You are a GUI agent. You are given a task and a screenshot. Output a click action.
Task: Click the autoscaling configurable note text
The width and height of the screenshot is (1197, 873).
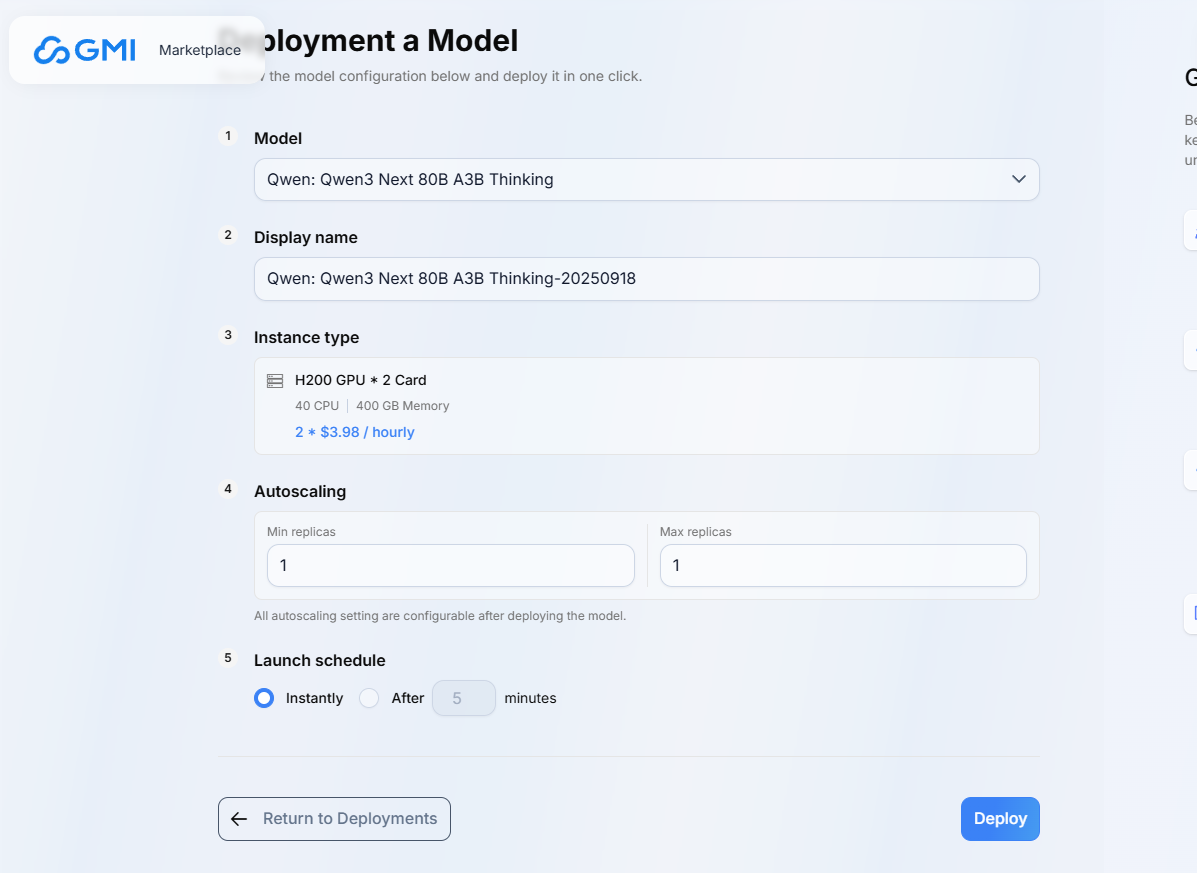[440, 616]
